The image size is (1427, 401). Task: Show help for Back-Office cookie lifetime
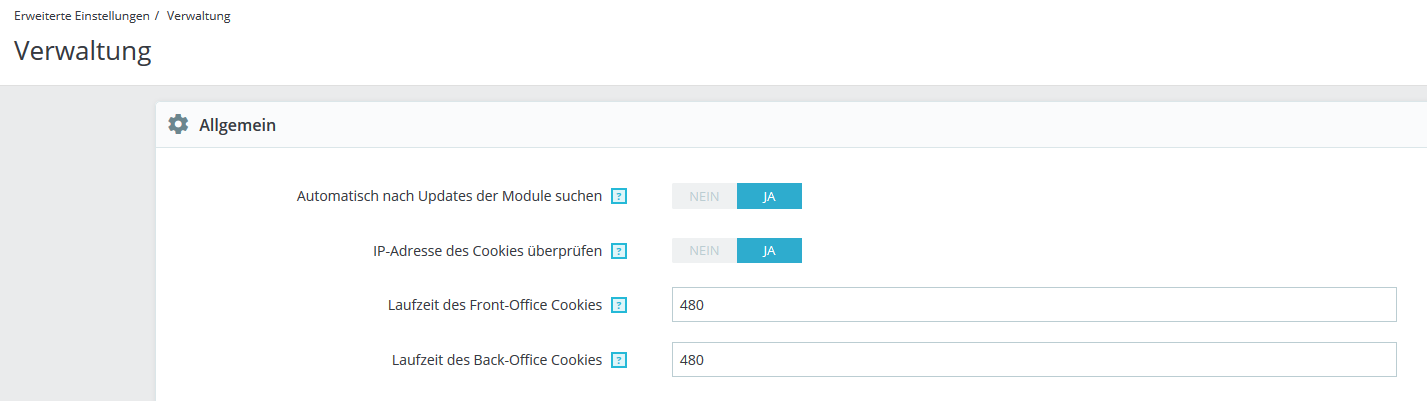click(619, 360)
